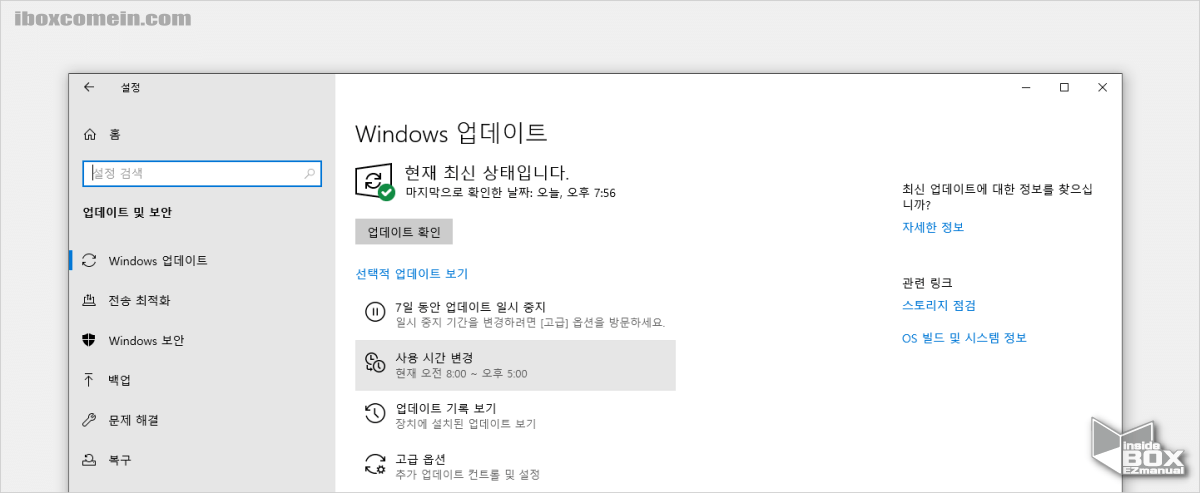Click the gear-sync icon for 고급 옵션
The width and height of the screenshot is (1200, 493).
click(374, 465)
